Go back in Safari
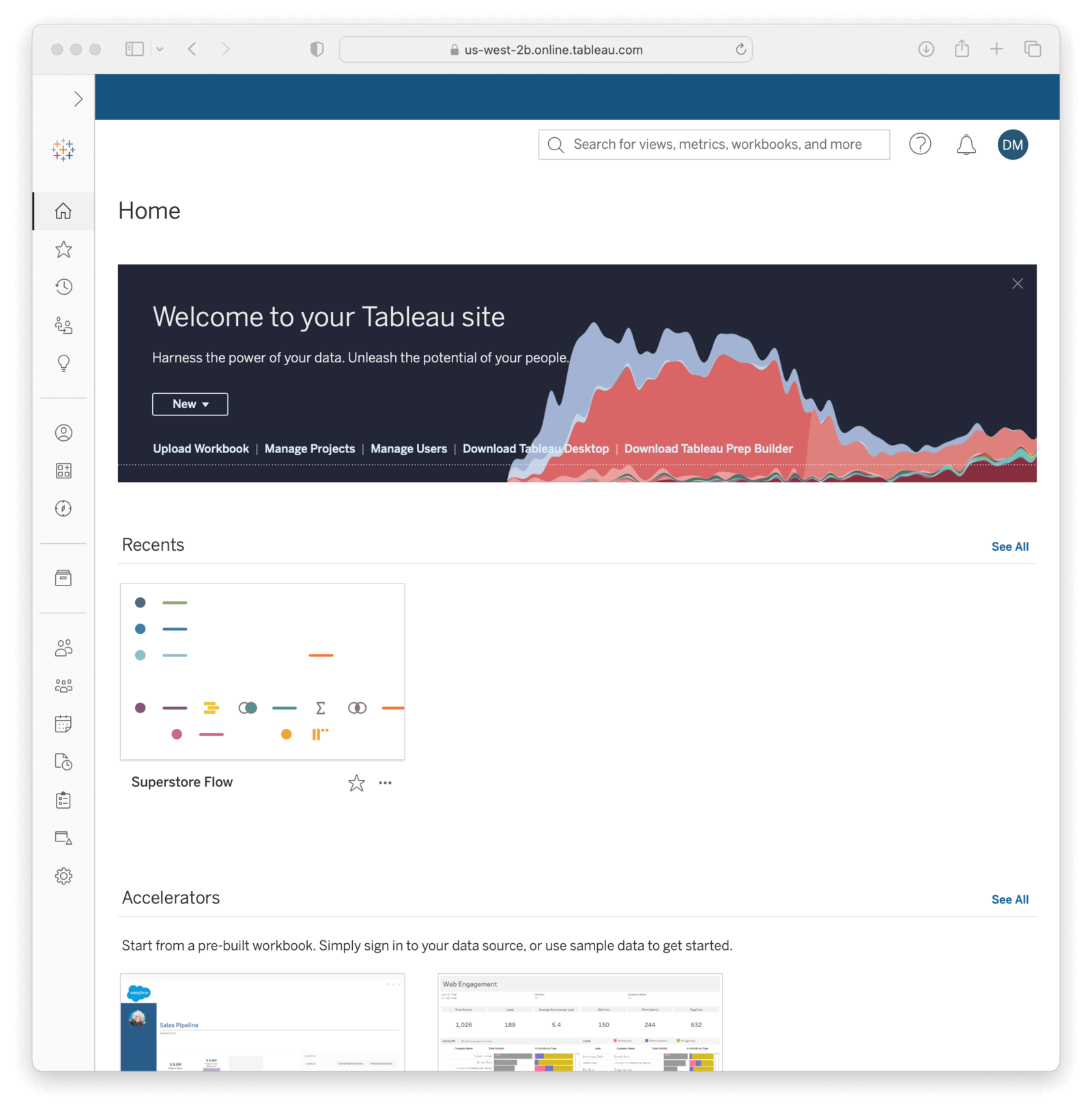Viewport: 1092px width, 1111px height. tap(192, 49)
